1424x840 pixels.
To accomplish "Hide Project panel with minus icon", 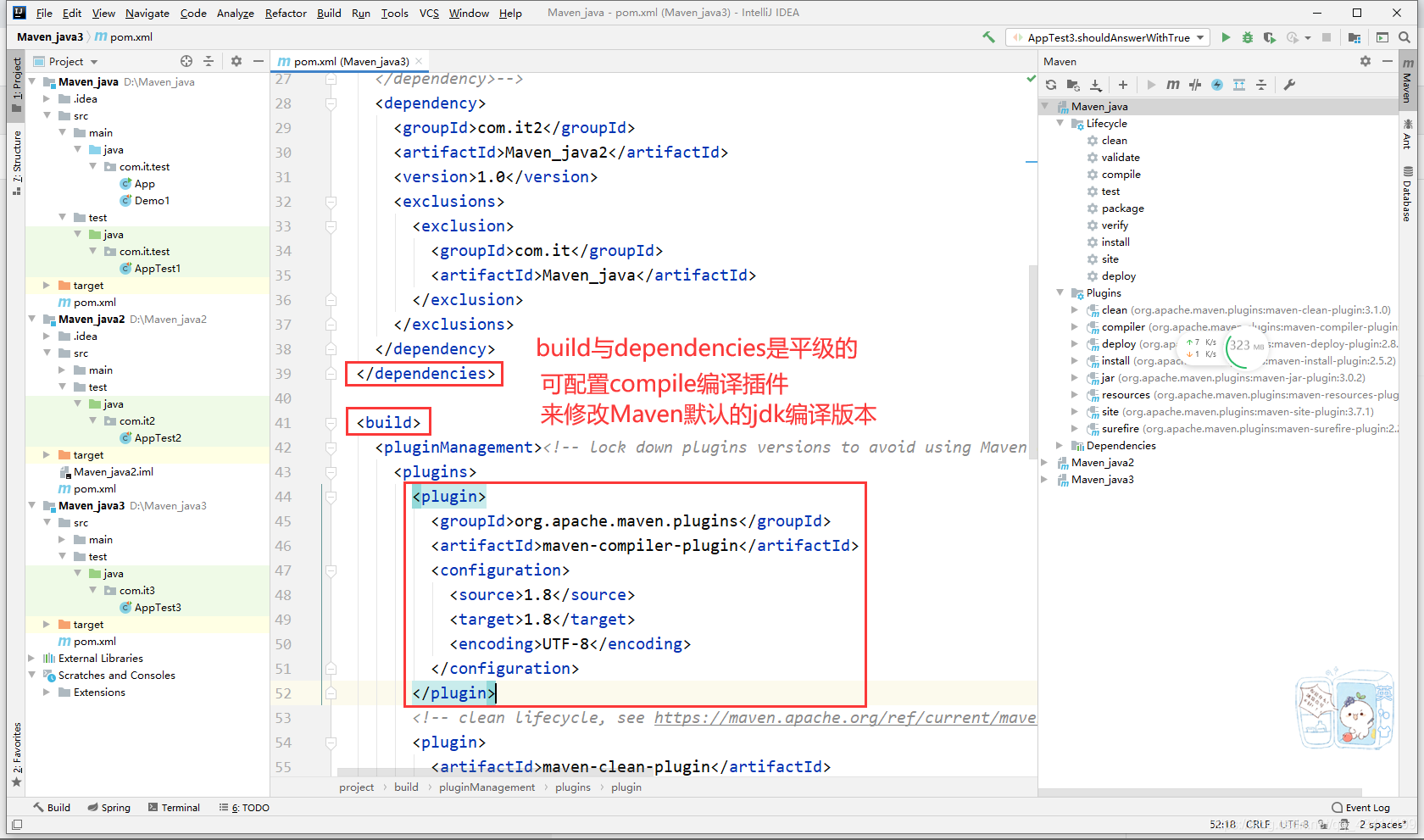I will tap(258, 61).
